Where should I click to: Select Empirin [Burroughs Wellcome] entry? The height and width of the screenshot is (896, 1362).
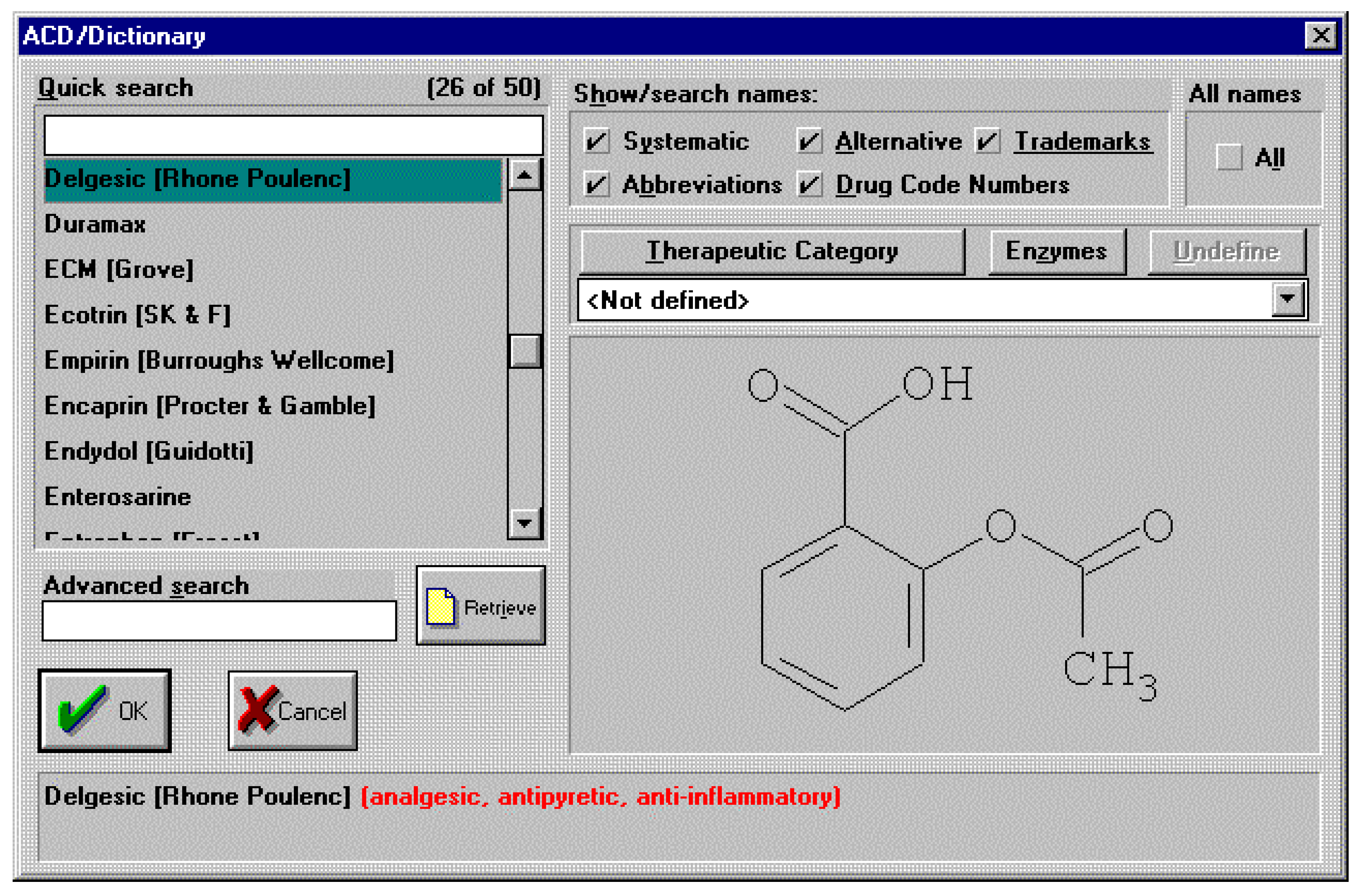[219, 360]
